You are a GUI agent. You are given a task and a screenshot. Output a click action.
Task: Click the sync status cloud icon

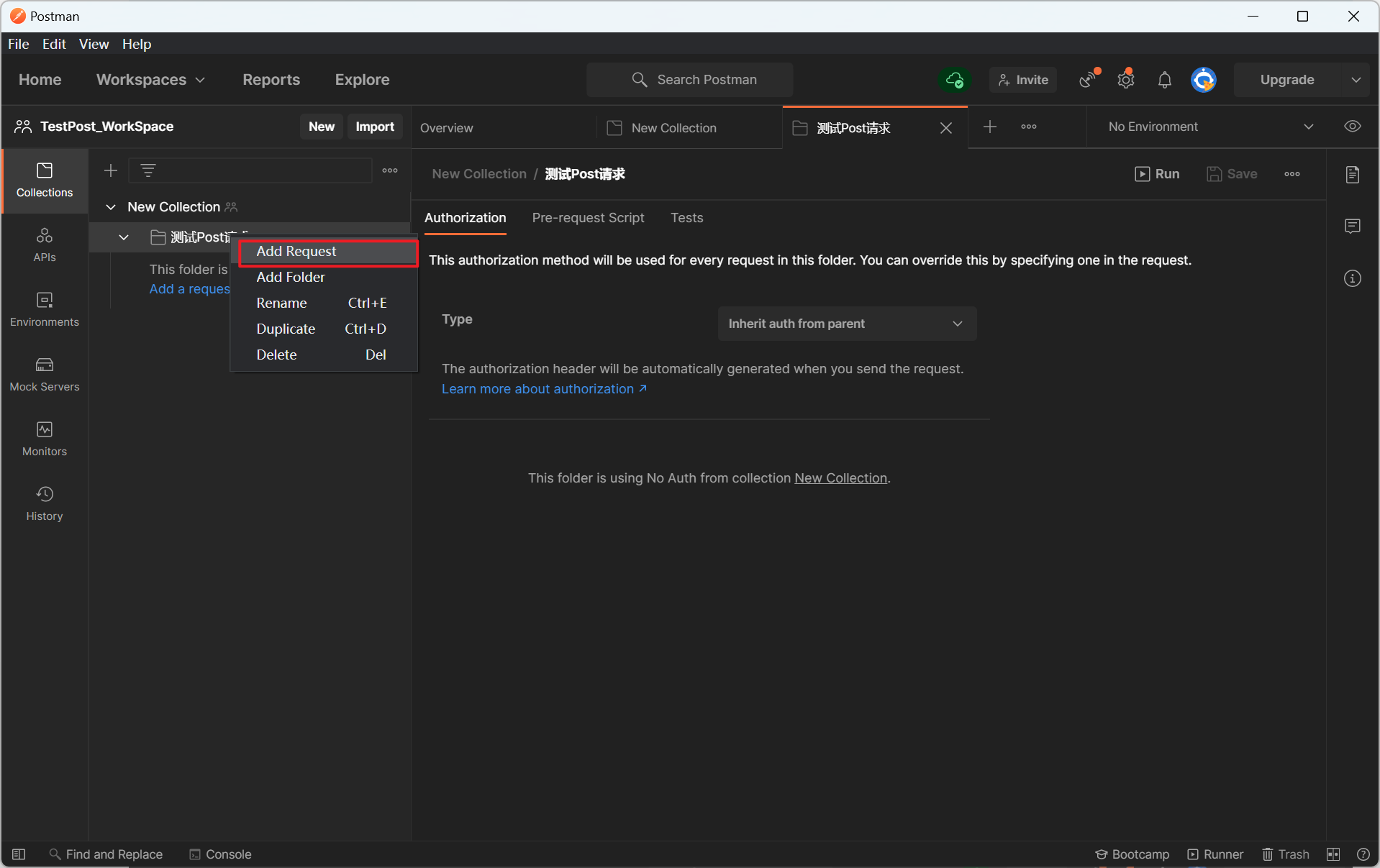(955, 80)
